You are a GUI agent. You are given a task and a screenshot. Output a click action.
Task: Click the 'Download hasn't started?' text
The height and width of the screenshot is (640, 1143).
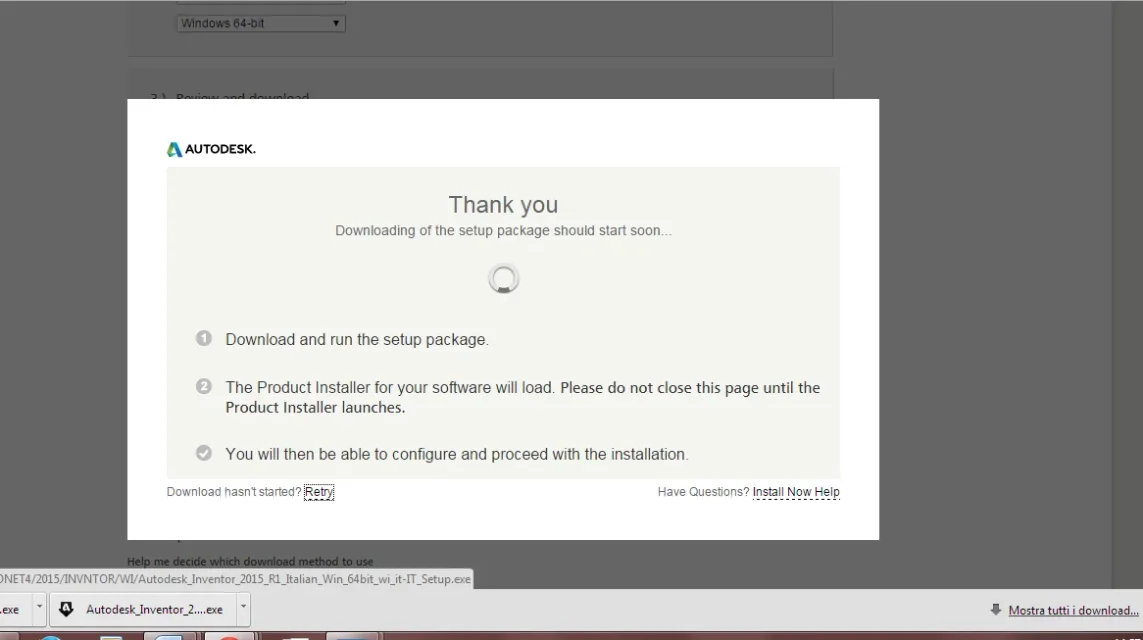click(x=234, y=492)
